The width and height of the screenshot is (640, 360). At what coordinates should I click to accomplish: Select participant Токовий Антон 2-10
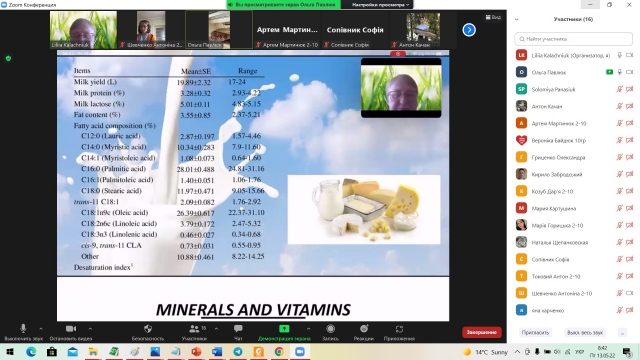573,276
